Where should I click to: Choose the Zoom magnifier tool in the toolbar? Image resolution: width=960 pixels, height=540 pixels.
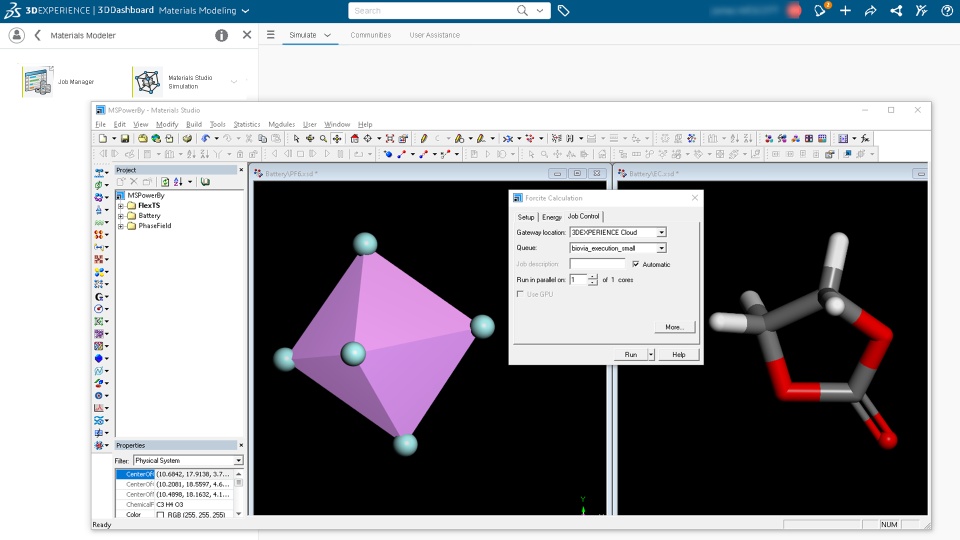point(323,139)
